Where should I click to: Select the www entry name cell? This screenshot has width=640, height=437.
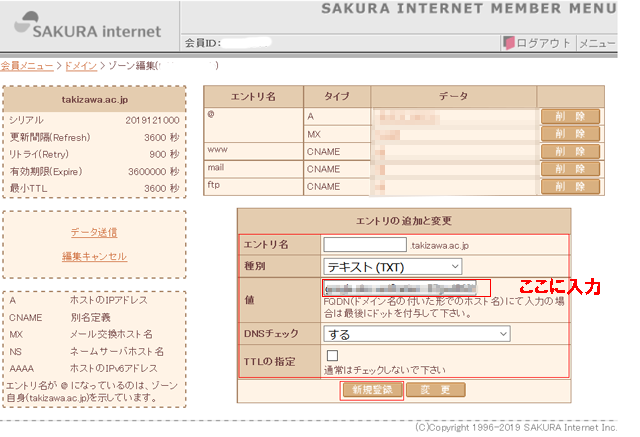pos(253,151)
